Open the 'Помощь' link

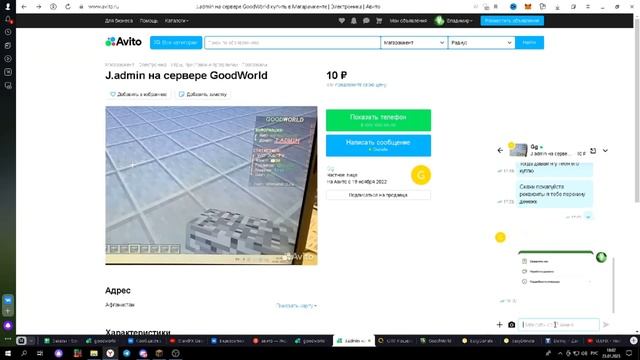(x=149, y=20)
